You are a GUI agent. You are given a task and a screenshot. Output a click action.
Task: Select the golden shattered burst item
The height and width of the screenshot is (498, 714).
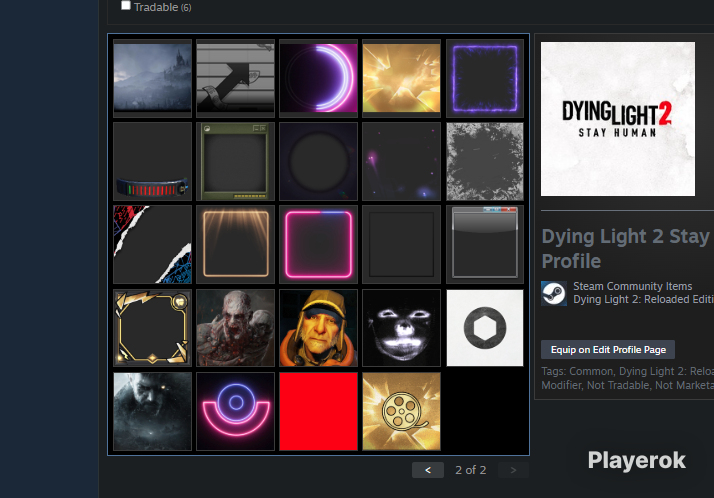point(402,78)
